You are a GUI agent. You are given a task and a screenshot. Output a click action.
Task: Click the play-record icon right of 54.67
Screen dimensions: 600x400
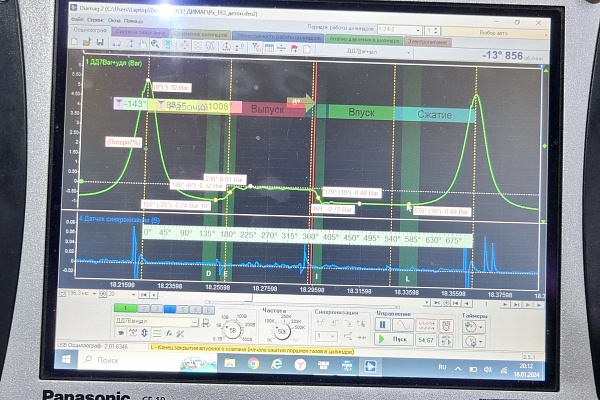coord(446,341)
